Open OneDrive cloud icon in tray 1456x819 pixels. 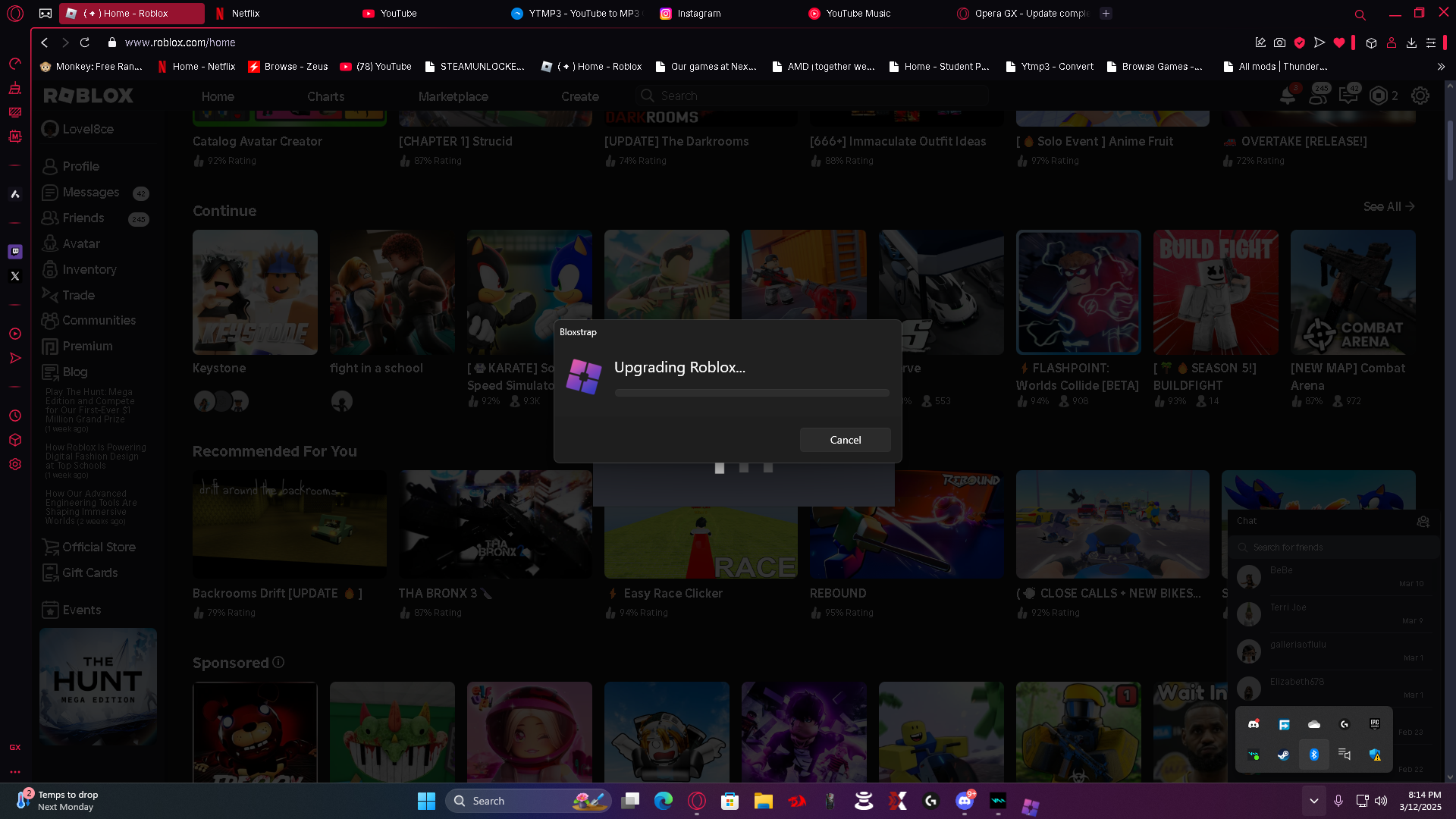click(x=1314, y=724)
